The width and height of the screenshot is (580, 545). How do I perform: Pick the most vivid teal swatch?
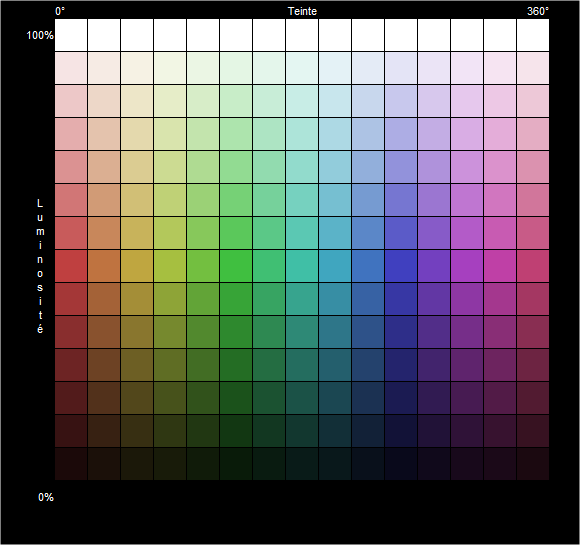pyautogui.click(x=302, y=266)
